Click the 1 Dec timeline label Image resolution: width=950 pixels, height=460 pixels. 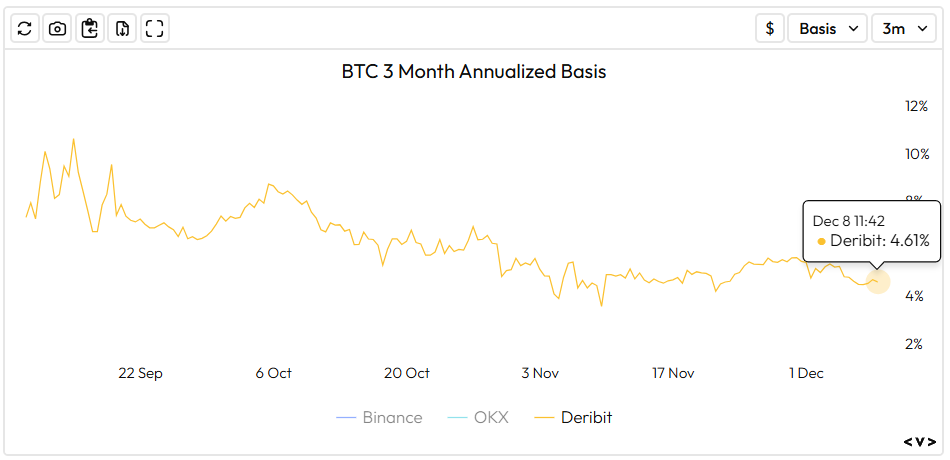coord(806,373)
